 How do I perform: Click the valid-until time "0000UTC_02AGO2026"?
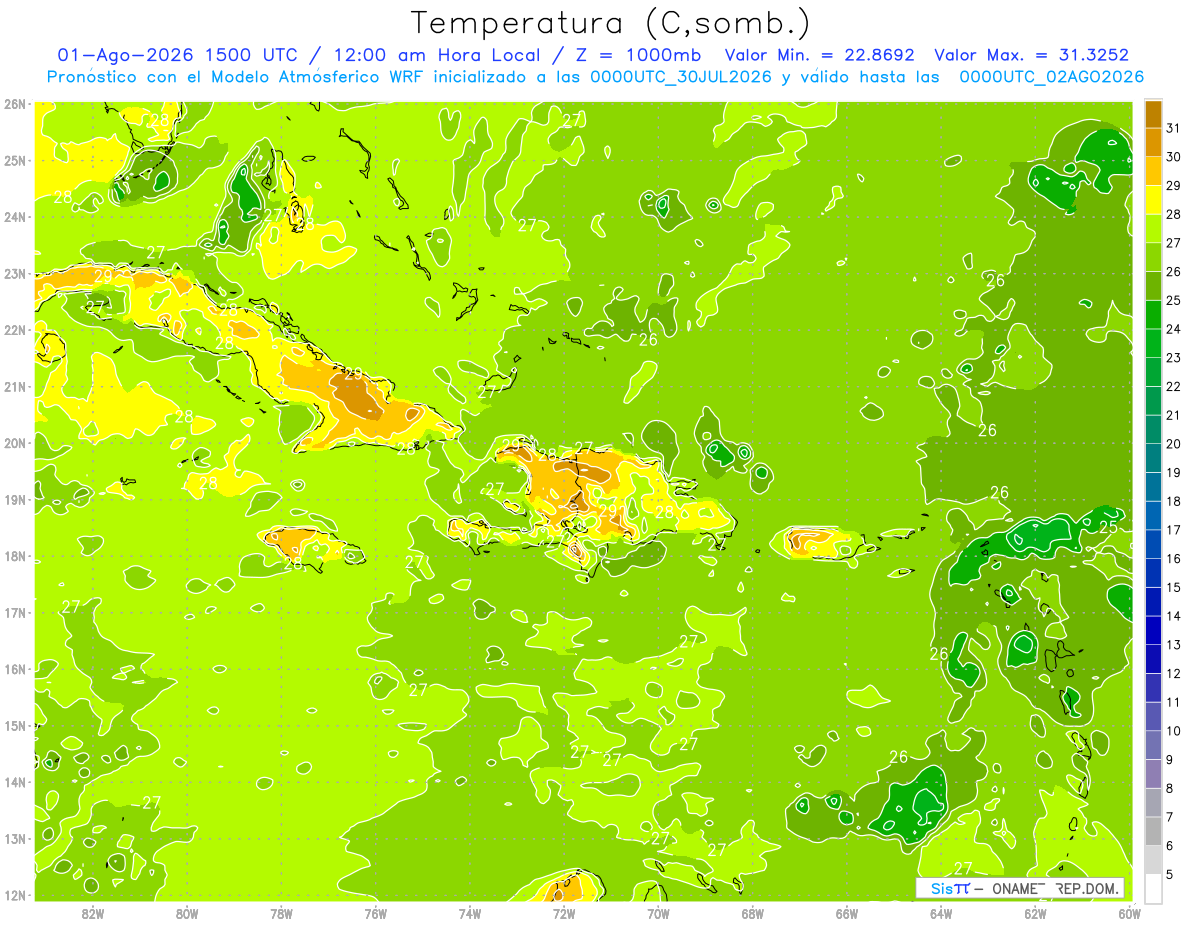[1052, 76]
